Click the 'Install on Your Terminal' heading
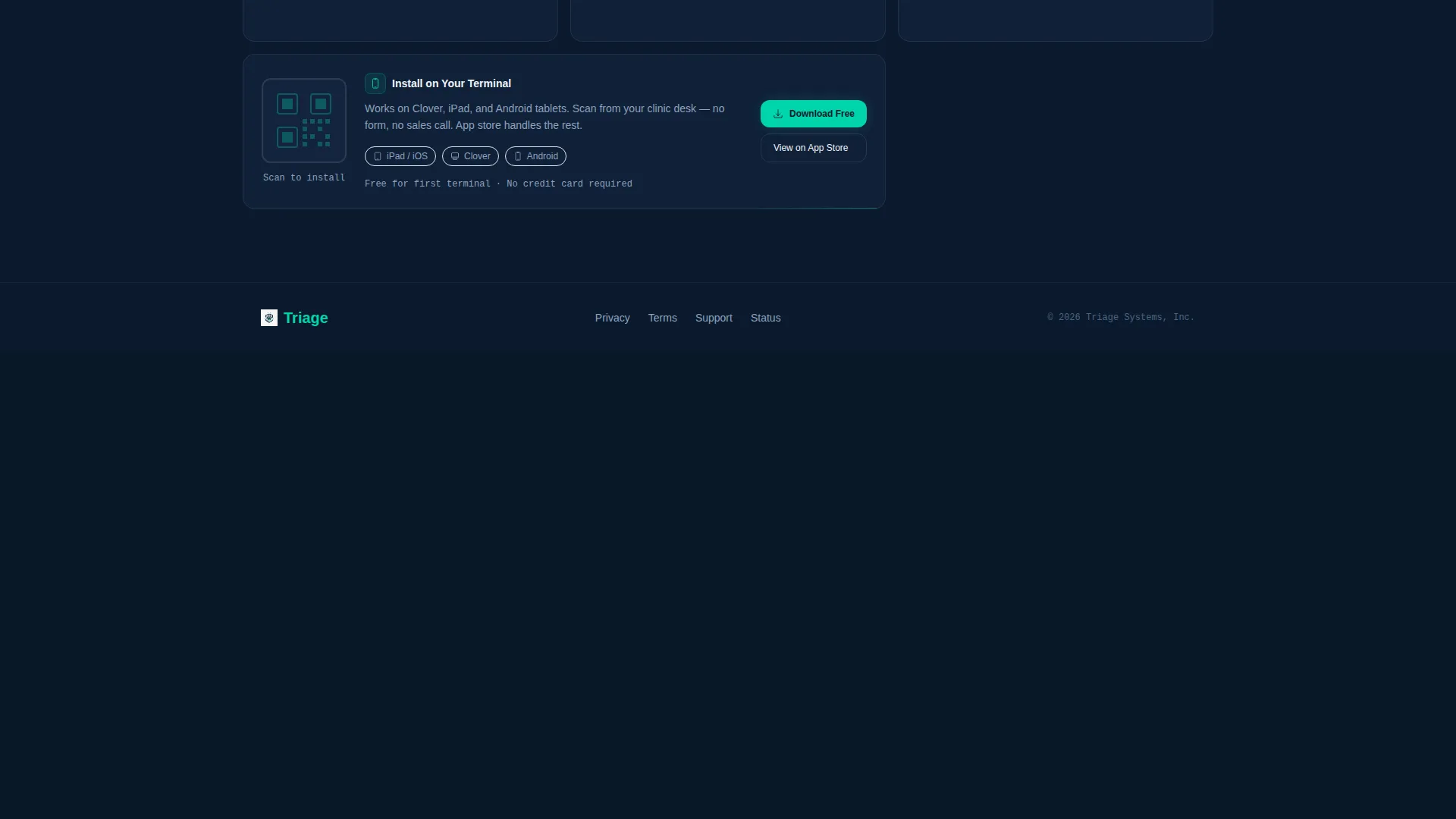This screenshot has width=1456, height=819. coord(451,83)
